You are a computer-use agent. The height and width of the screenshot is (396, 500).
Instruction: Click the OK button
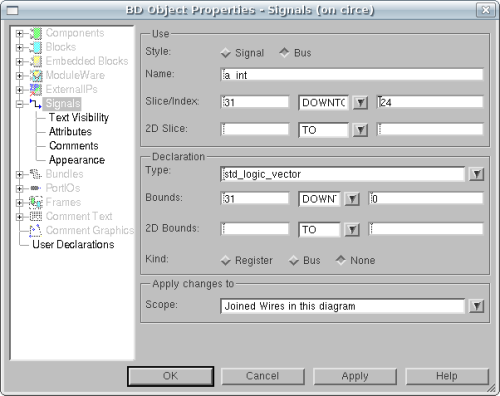(170, 376)
